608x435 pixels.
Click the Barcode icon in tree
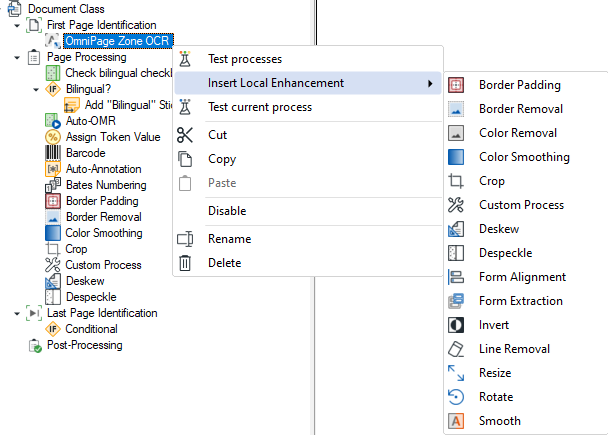coord(53,153)
